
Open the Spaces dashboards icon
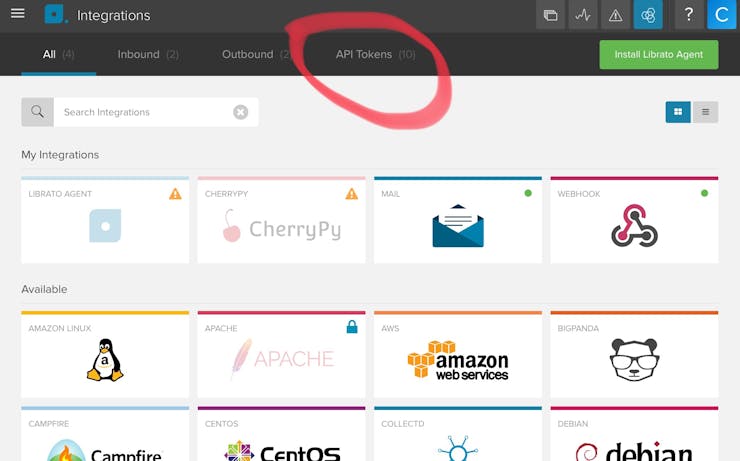[x=550, y=15]
